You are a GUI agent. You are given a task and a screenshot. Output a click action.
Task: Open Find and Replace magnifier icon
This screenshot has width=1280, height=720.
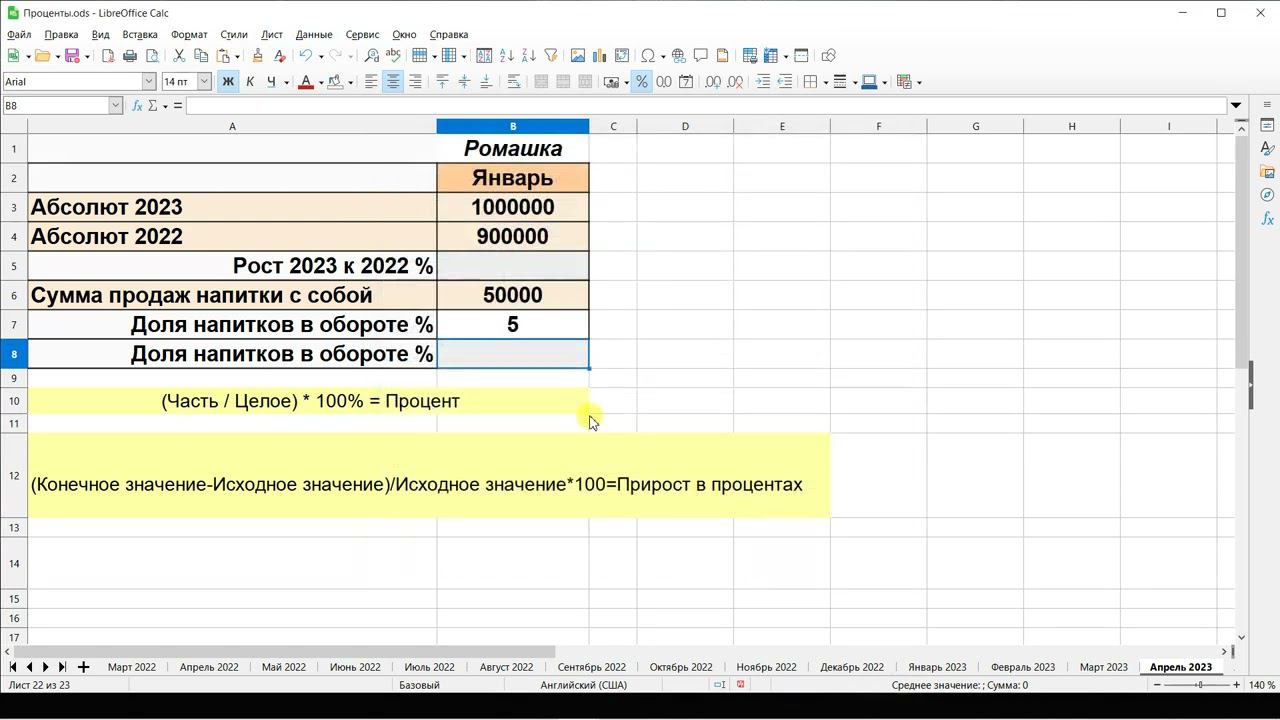372,56
